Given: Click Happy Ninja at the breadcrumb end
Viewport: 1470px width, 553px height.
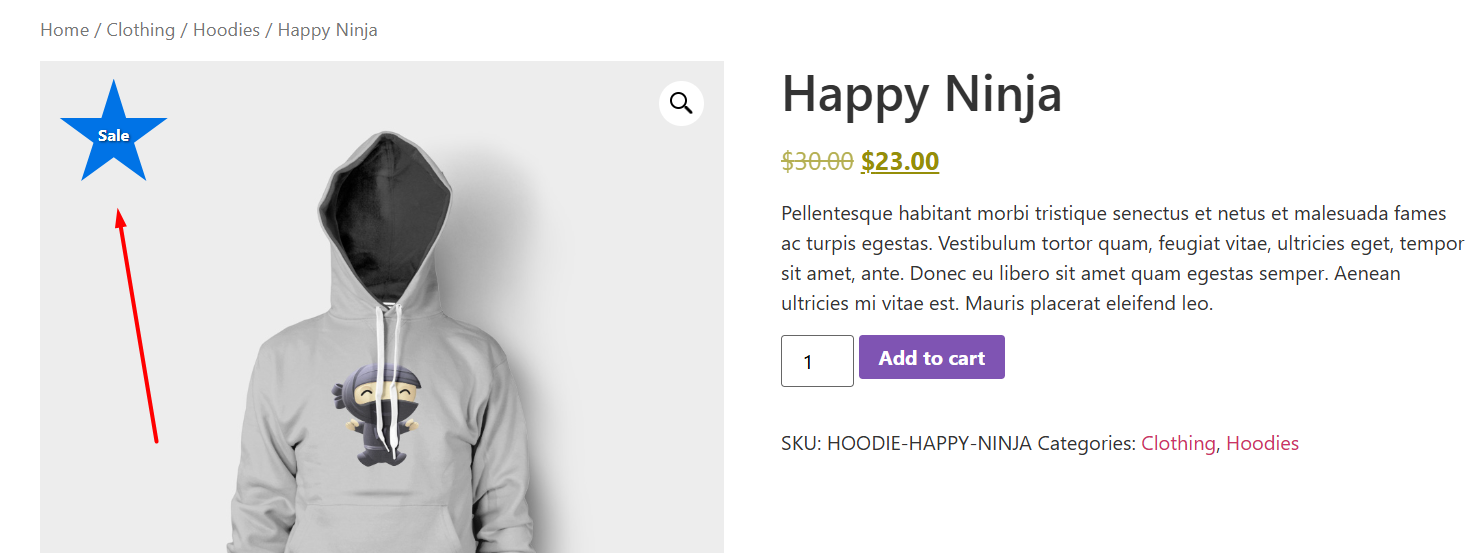Looking at the screenshot, I should pyautogui.click(x=327, y=30).
